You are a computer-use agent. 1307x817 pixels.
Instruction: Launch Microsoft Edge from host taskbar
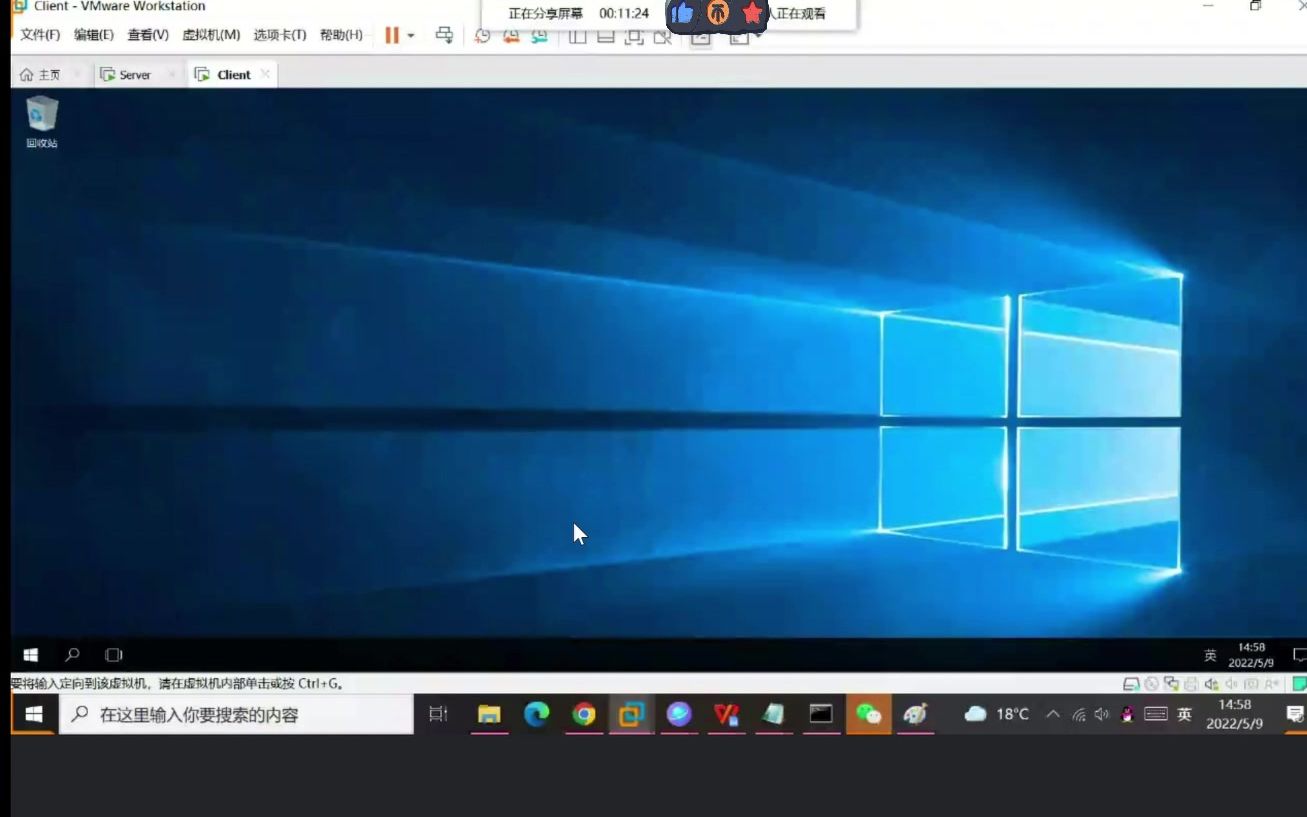click(537, 714)
